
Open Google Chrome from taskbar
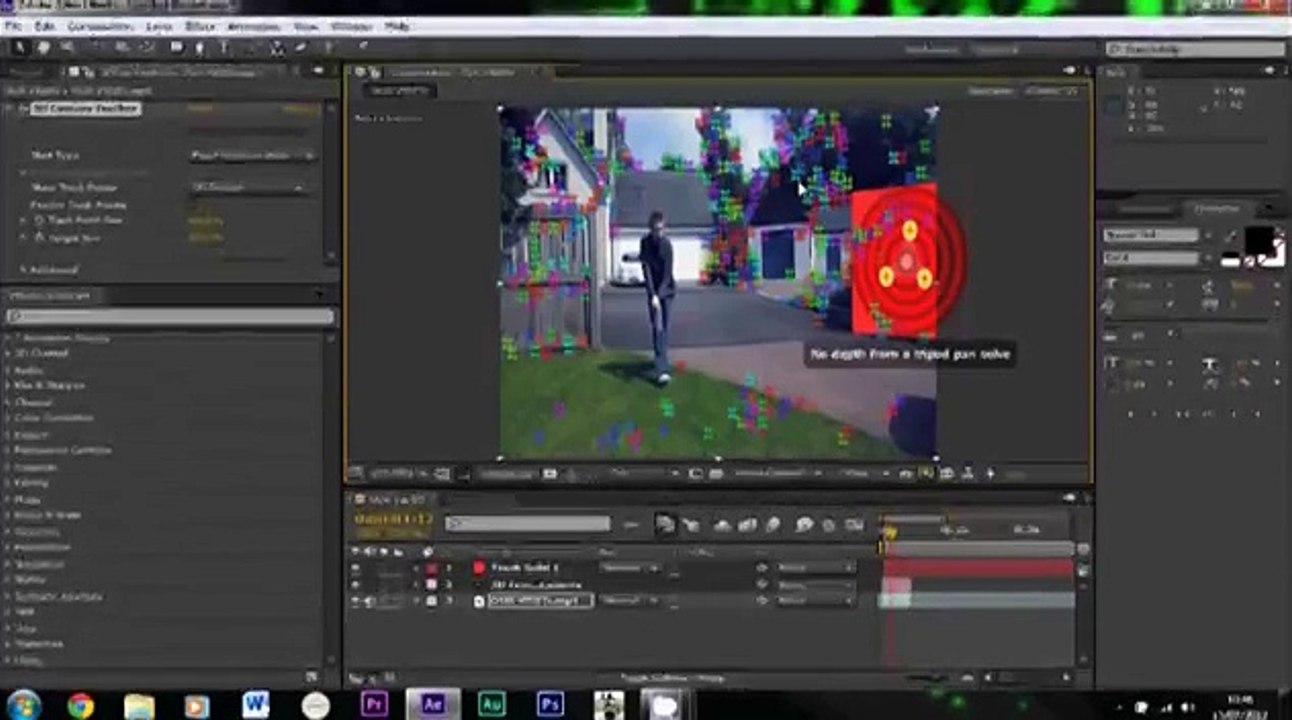pyautogui.click(x=81, y=705)
